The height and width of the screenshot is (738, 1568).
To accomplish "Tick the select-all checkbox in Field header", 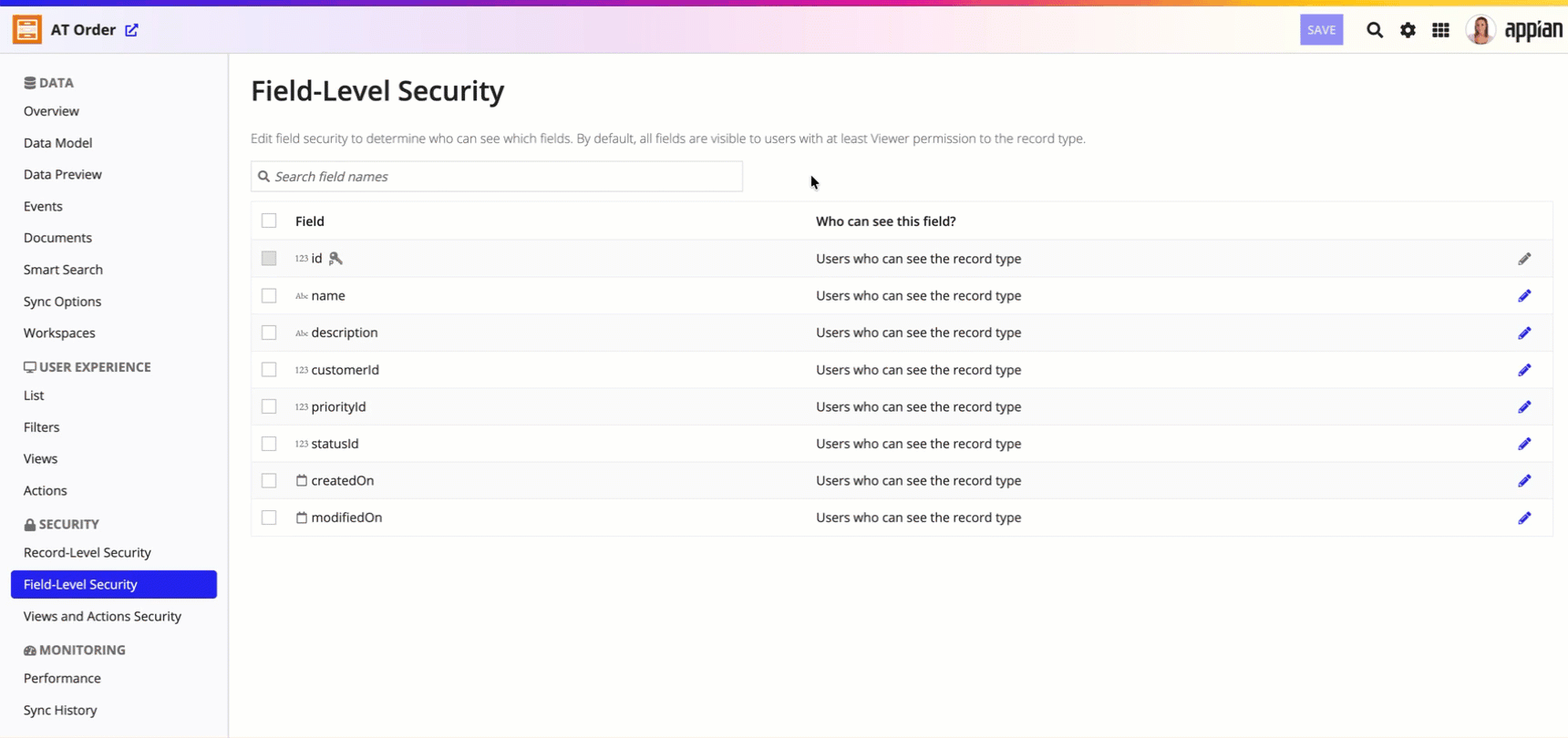I will [269, 220].
